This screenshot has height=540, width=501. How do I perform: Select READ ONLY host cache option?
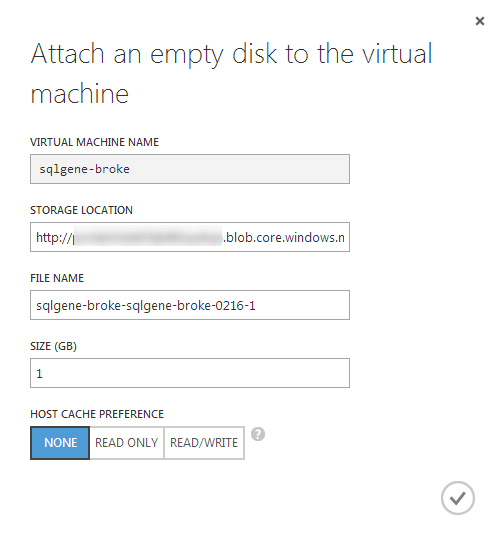coord(127,443)
